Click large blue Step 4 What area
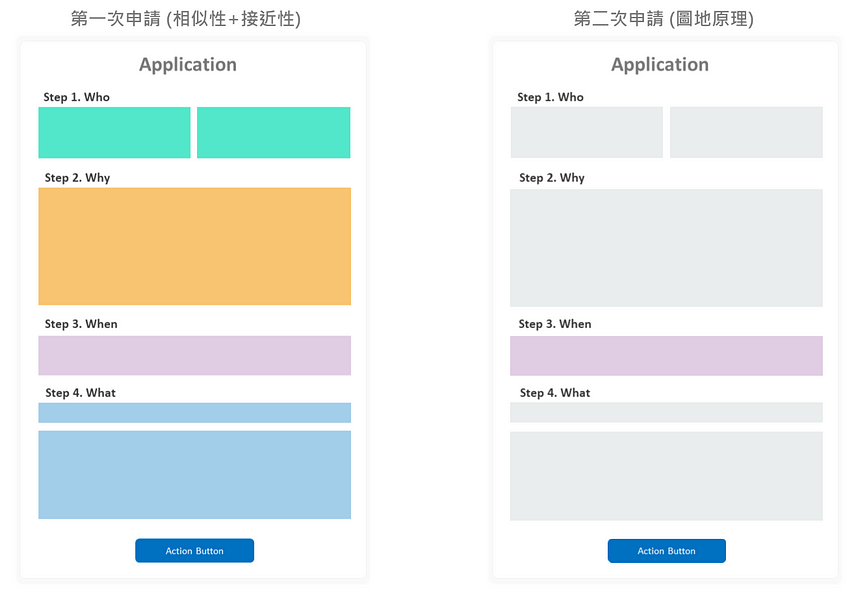This screenshot has height=600, width=854. [x=194, y=475]
